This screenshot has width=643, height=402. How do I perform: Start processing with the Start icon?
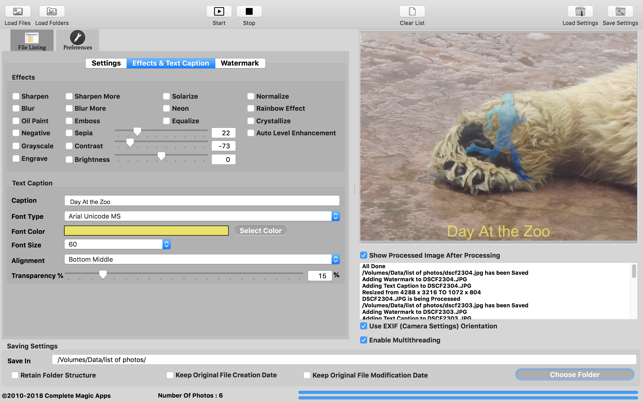pos(219,11)
